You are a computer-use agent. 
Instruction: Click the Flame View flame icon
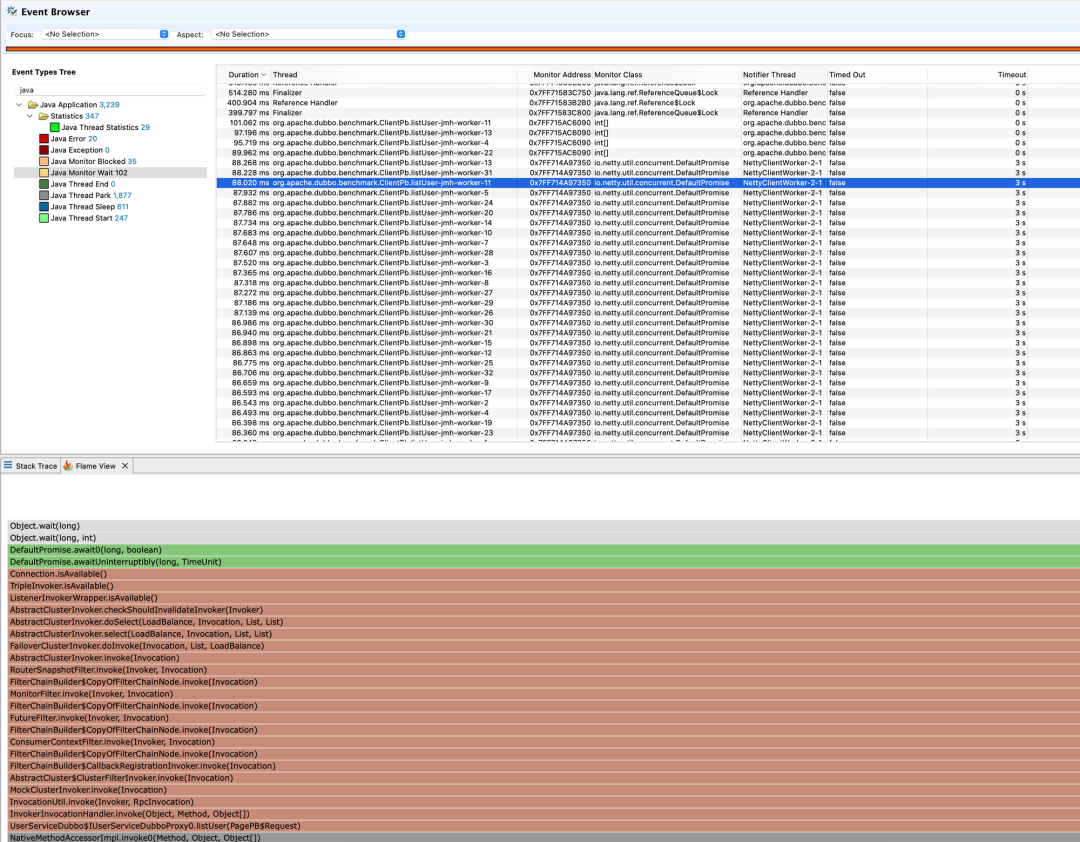click(x=68, y=466)
